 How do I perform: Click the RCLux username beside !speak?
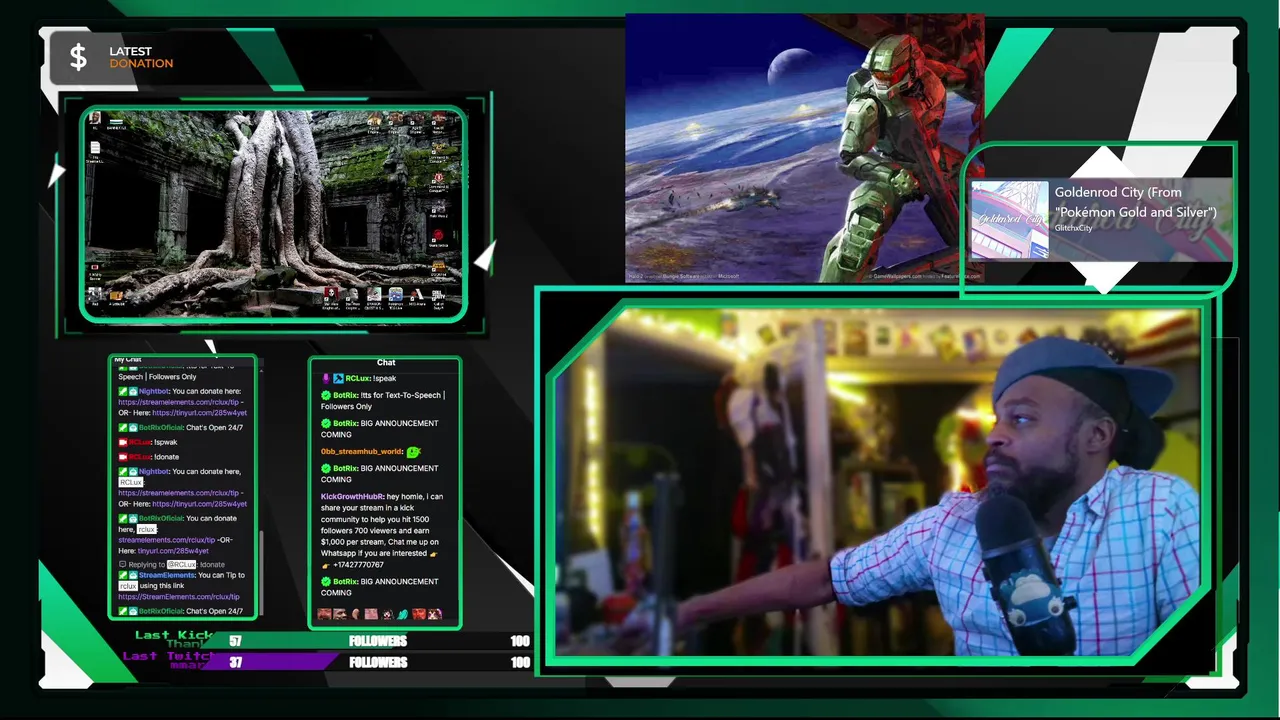pos(357,378)
